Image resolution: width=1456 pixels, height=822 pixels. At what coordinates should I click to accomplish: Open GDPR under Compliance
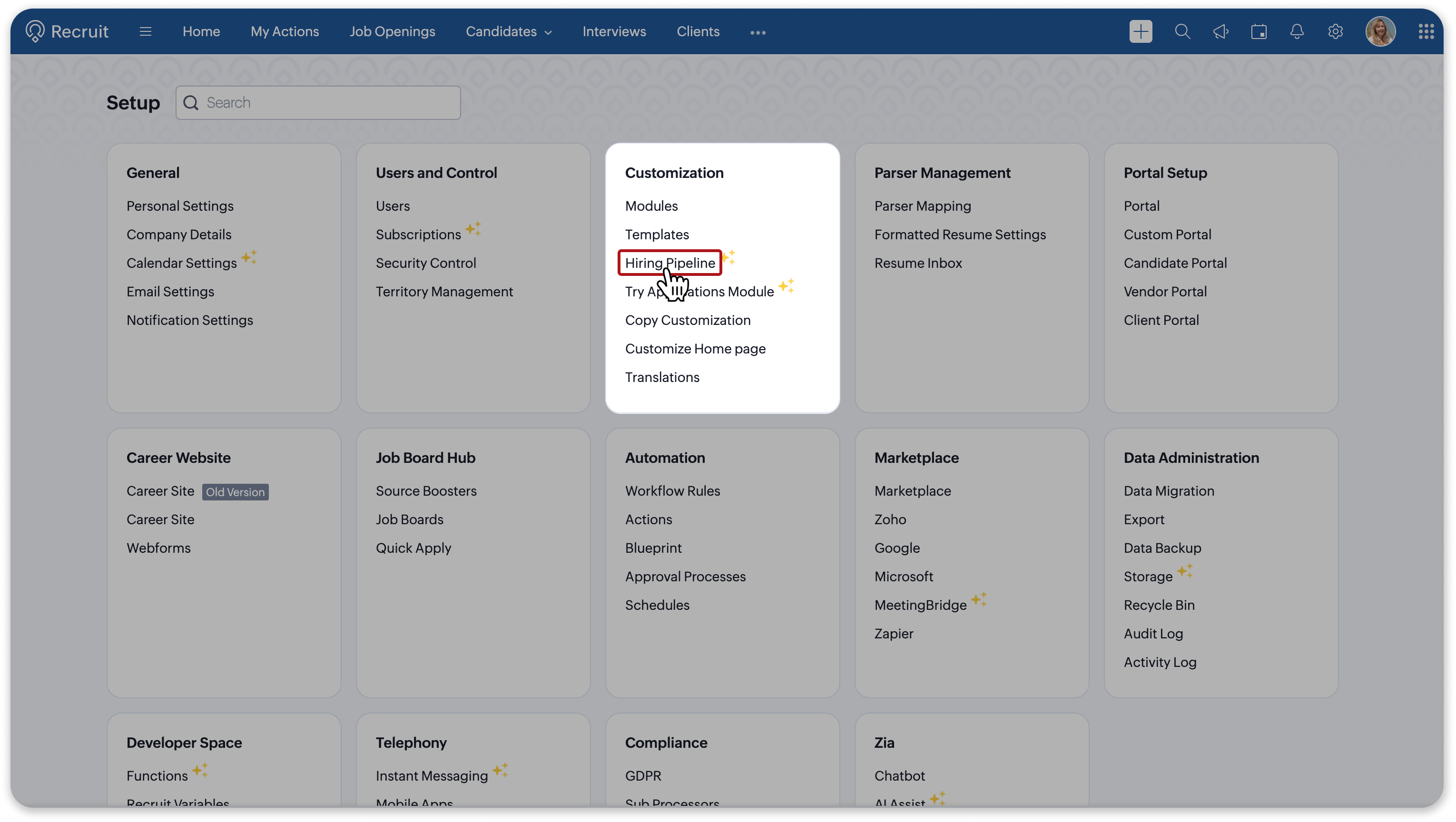point(643,776)
